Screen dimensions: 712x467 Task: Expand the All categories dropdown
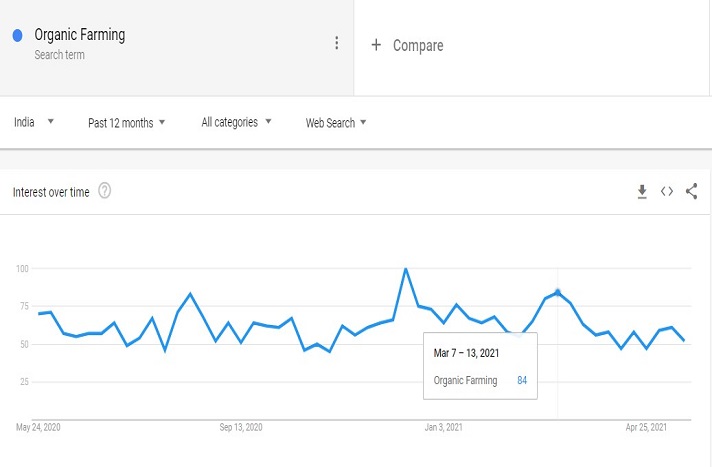coord(236,122)
